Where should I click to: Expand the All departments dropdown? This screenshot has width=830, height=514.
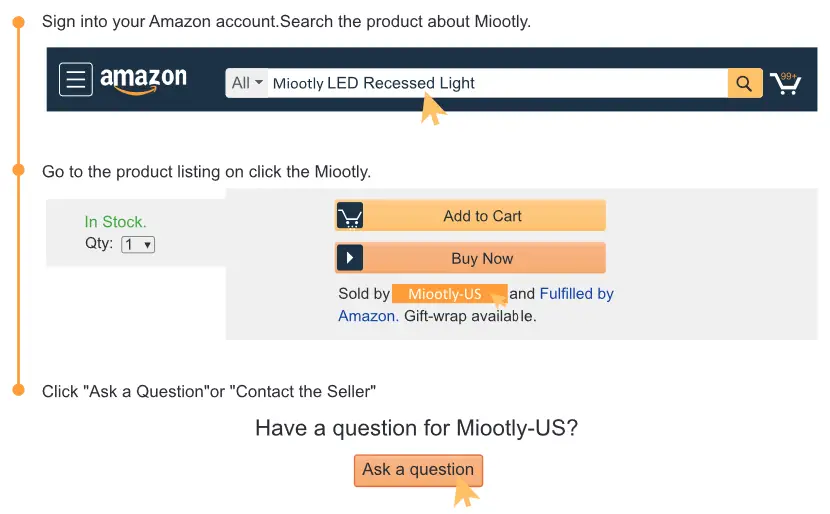tap(247, 83)
